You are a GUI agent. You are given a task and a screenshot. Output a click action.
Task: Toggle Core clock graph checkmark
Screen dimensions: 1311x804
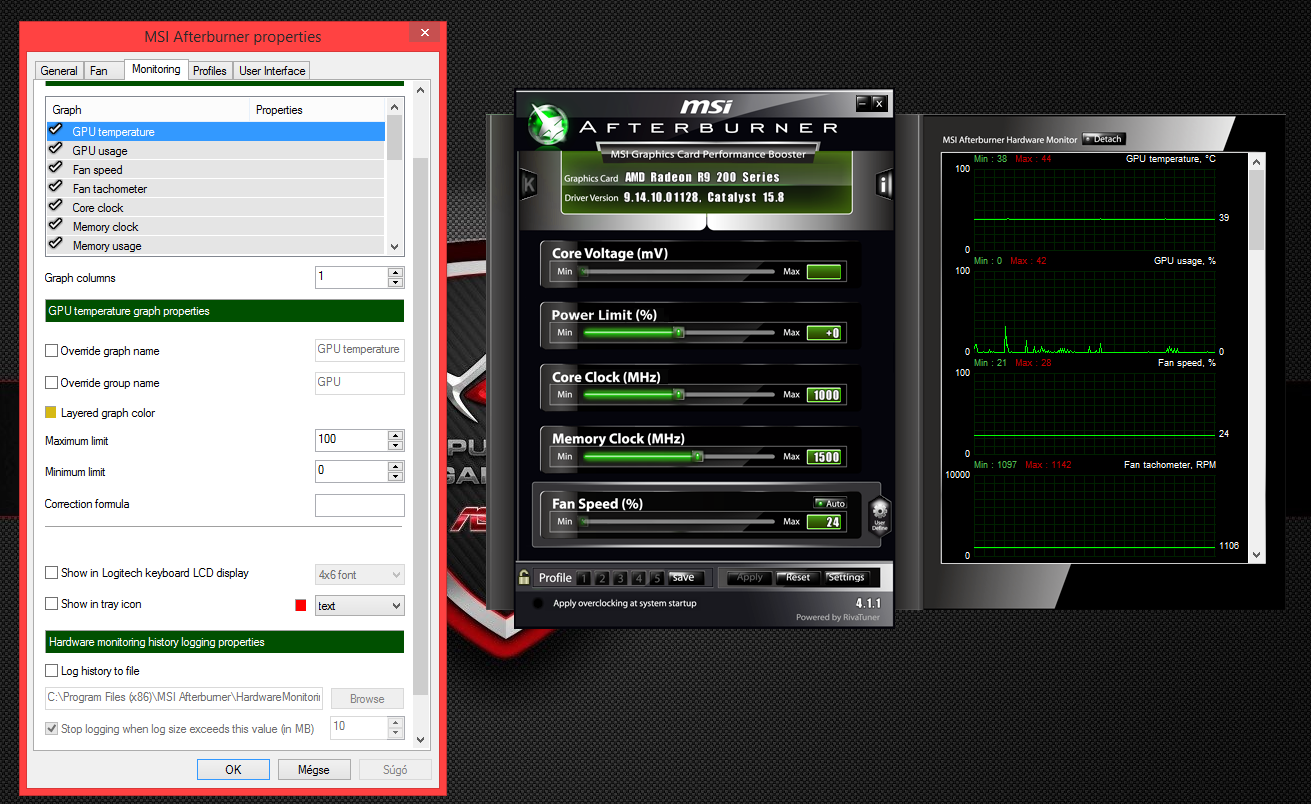(x=55, y=207)
